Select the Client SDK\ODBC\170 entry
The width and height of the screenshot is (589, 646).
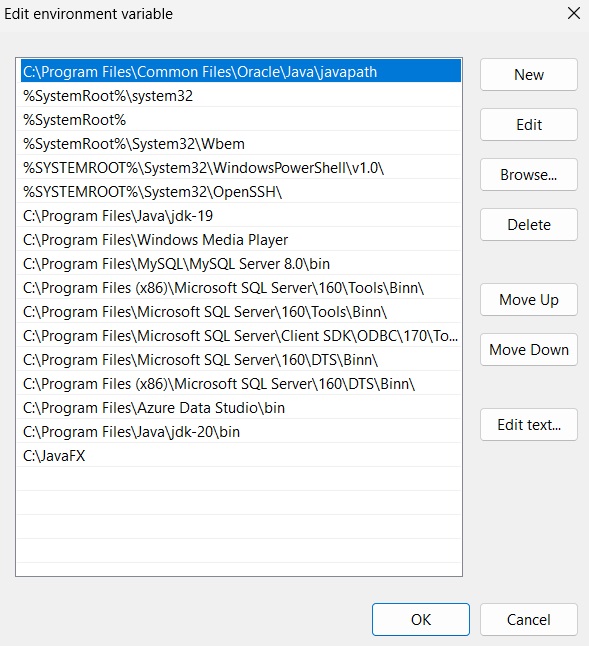point(241,335)
